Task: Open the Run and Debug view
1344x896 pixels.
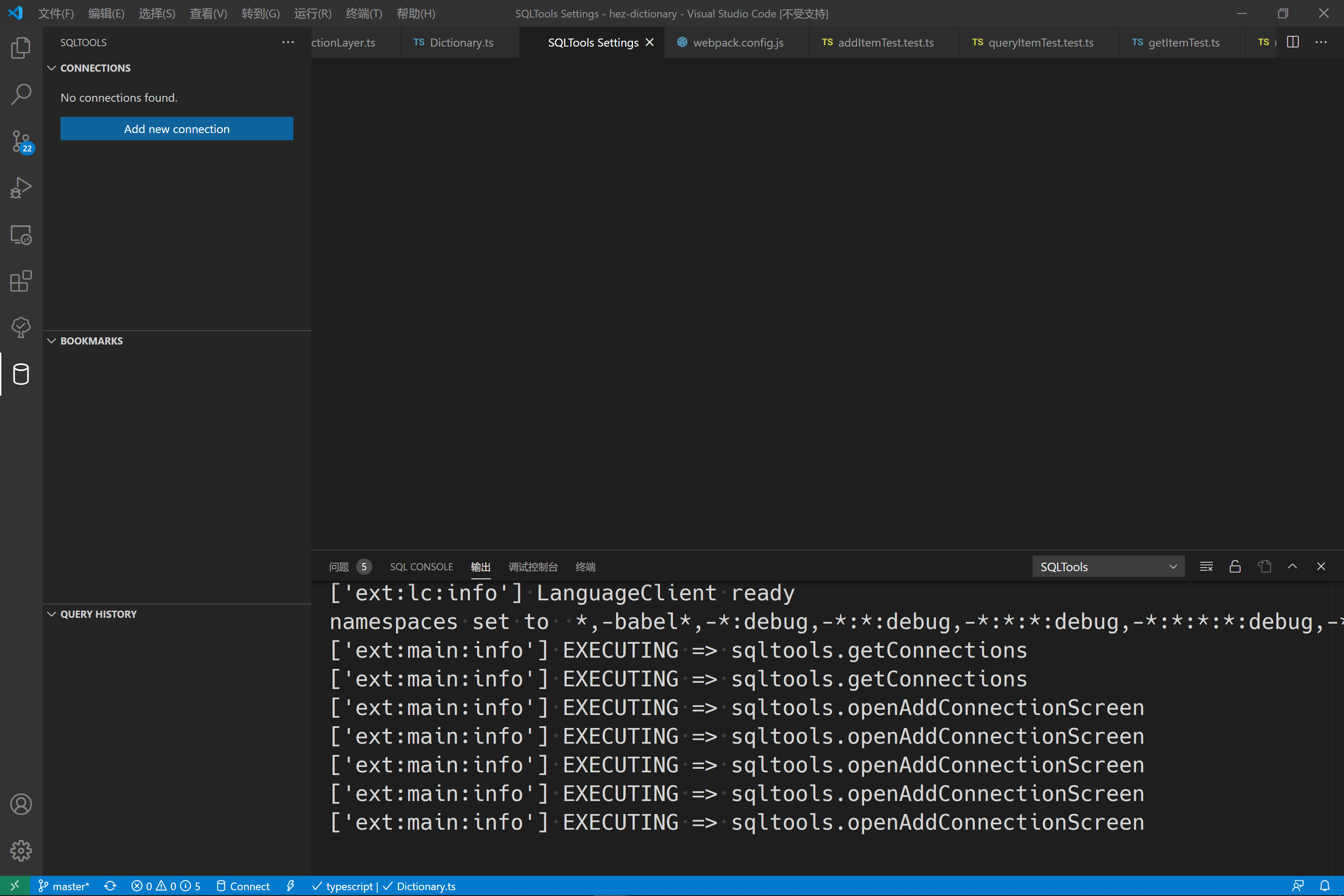Action: (21, 187)
